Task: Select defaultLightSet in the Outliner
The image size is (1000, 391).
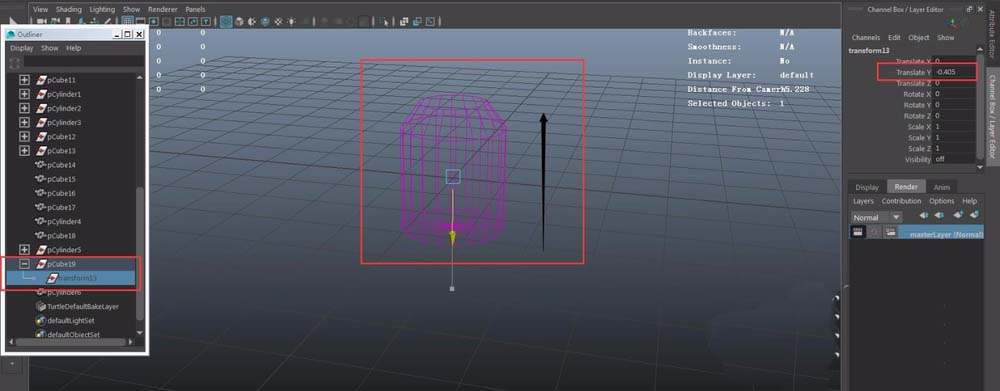Action: (x=71, y=320)
